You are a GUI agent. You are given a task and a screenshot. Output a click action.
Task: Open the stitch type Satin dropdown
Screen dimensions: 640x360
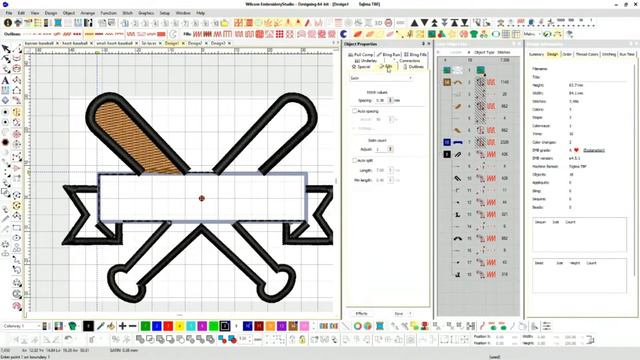point(381,78)
